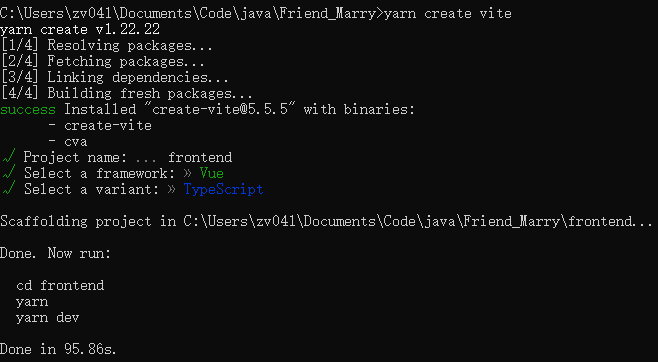The height and width of the screenshot is (362, 658).
Task: Click the 'yarn create vite' command text
Action: click(448, 13)
